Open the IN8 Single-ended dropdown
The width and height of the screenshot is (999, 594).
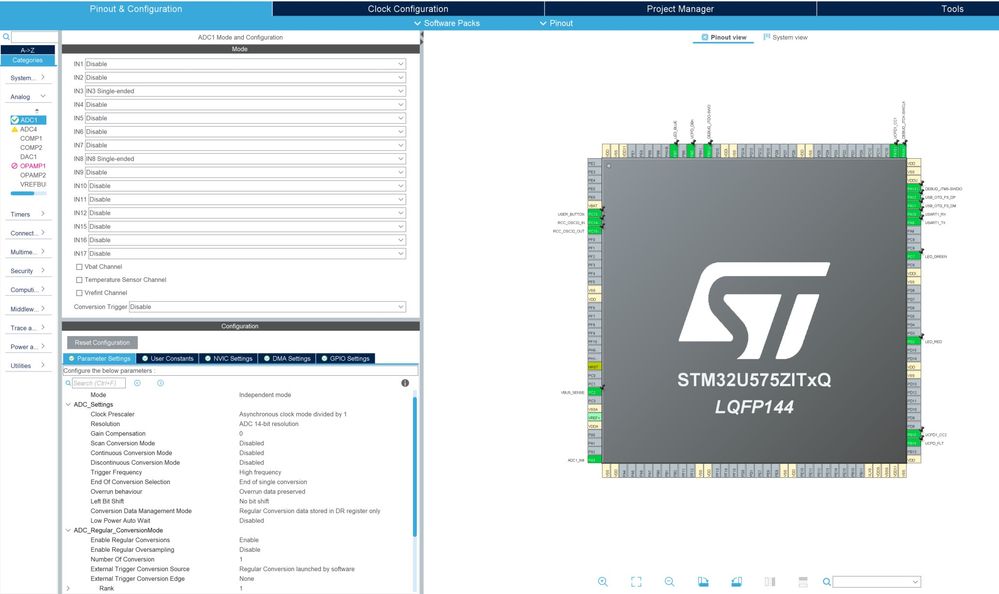tap(245, 159)
